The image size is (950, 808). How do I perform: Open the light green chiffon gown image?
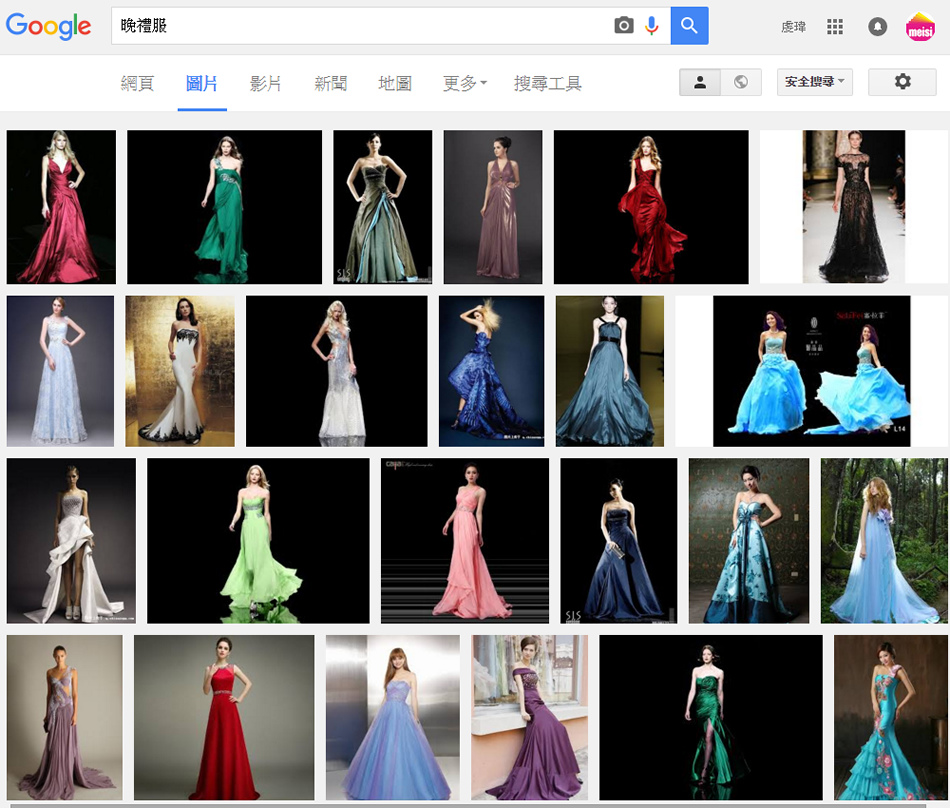[x=258, y=540]
